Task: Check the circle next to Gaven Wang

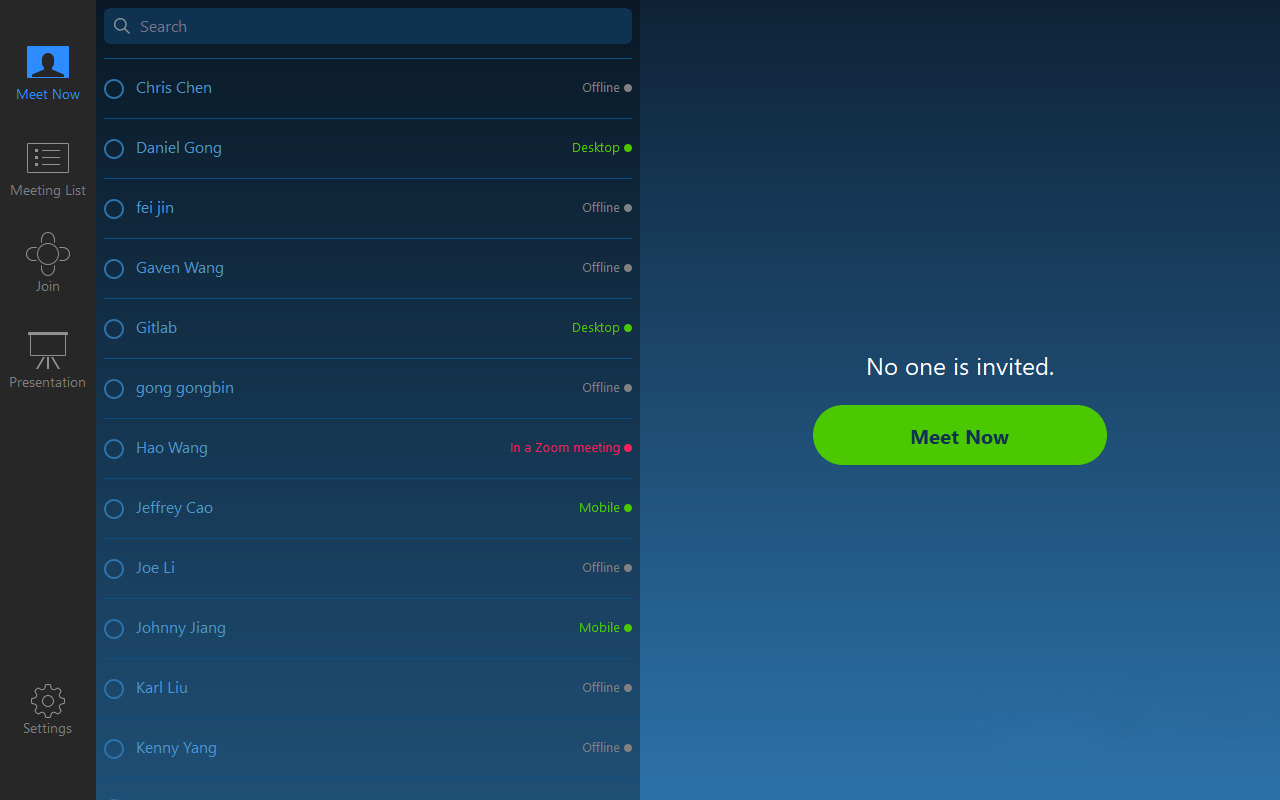Action: point(114,269)
